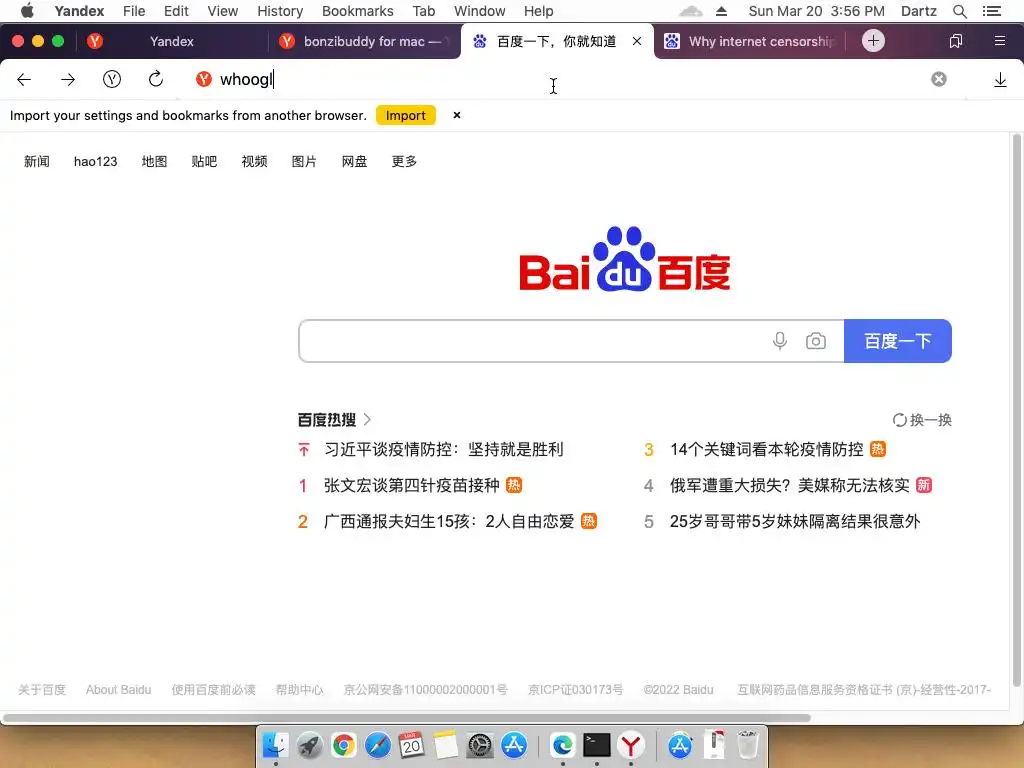This screenshot has width=1024, height=768.
Task: Open hot topic 25岁哥哥带5岁妹妹隔离结果很意外
Action: pyautogui.click(x=795, y=521)
